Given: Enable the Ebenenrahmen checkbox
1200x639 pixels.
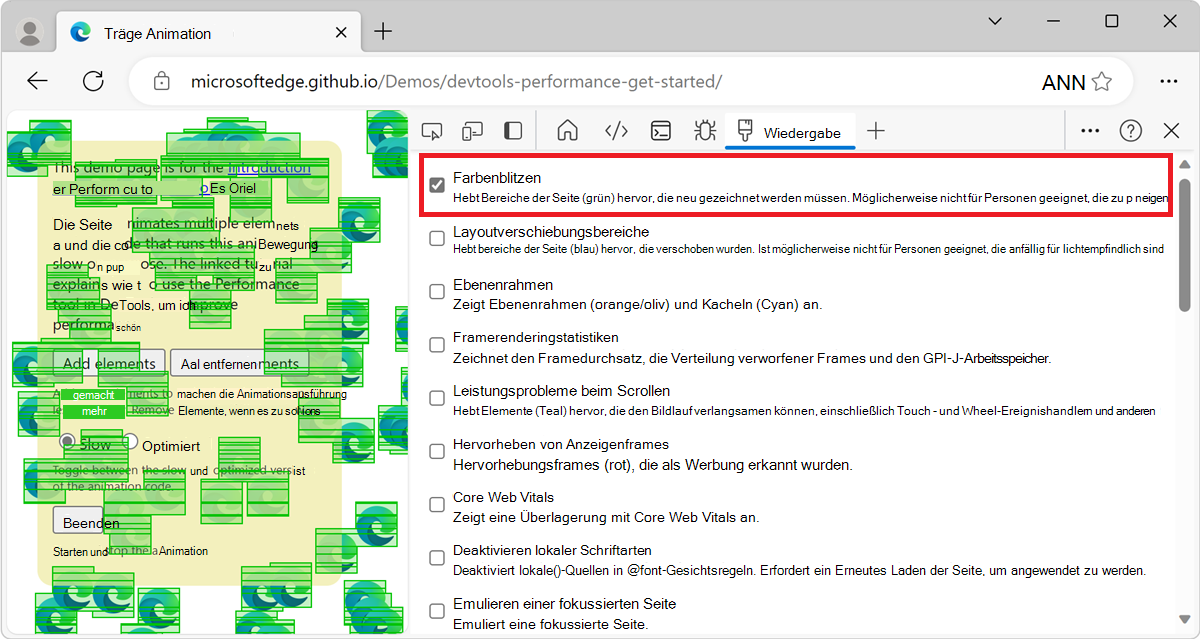Looking at the screenshot, I should 437,291.
